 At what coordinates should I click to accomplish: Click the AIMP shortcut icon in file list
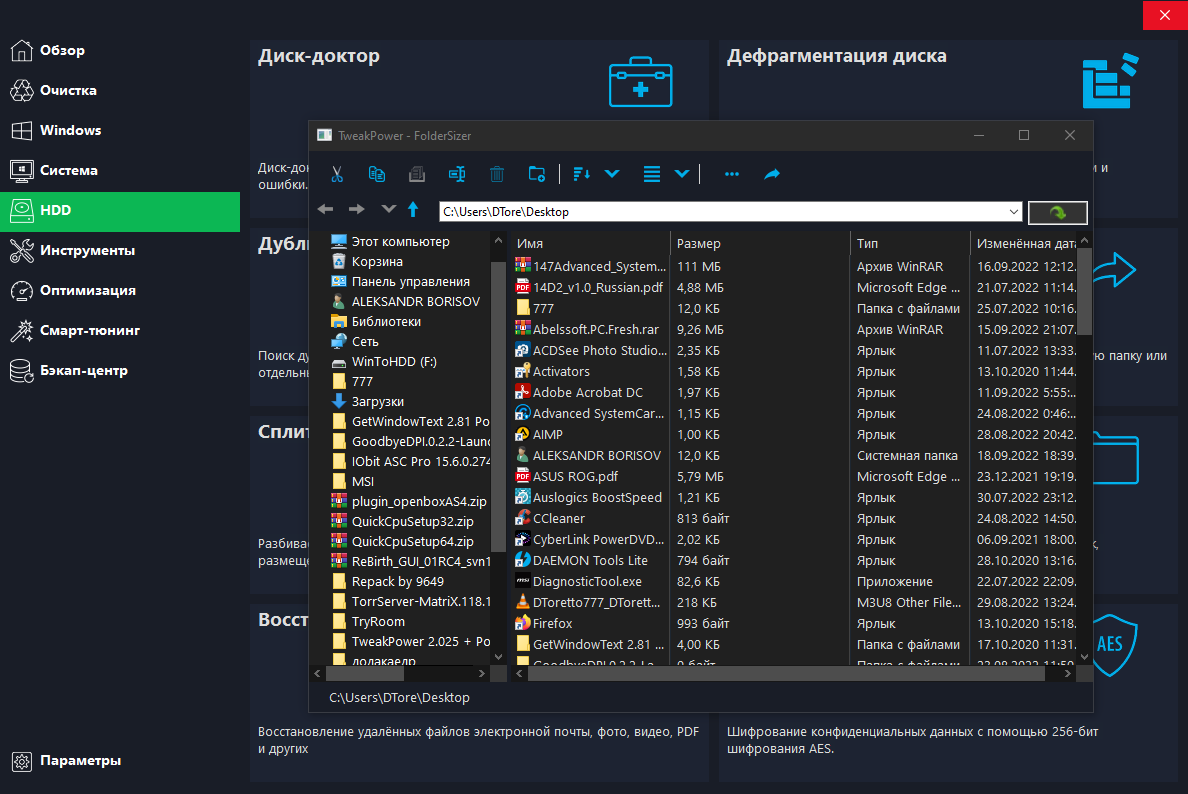point(523,434)
